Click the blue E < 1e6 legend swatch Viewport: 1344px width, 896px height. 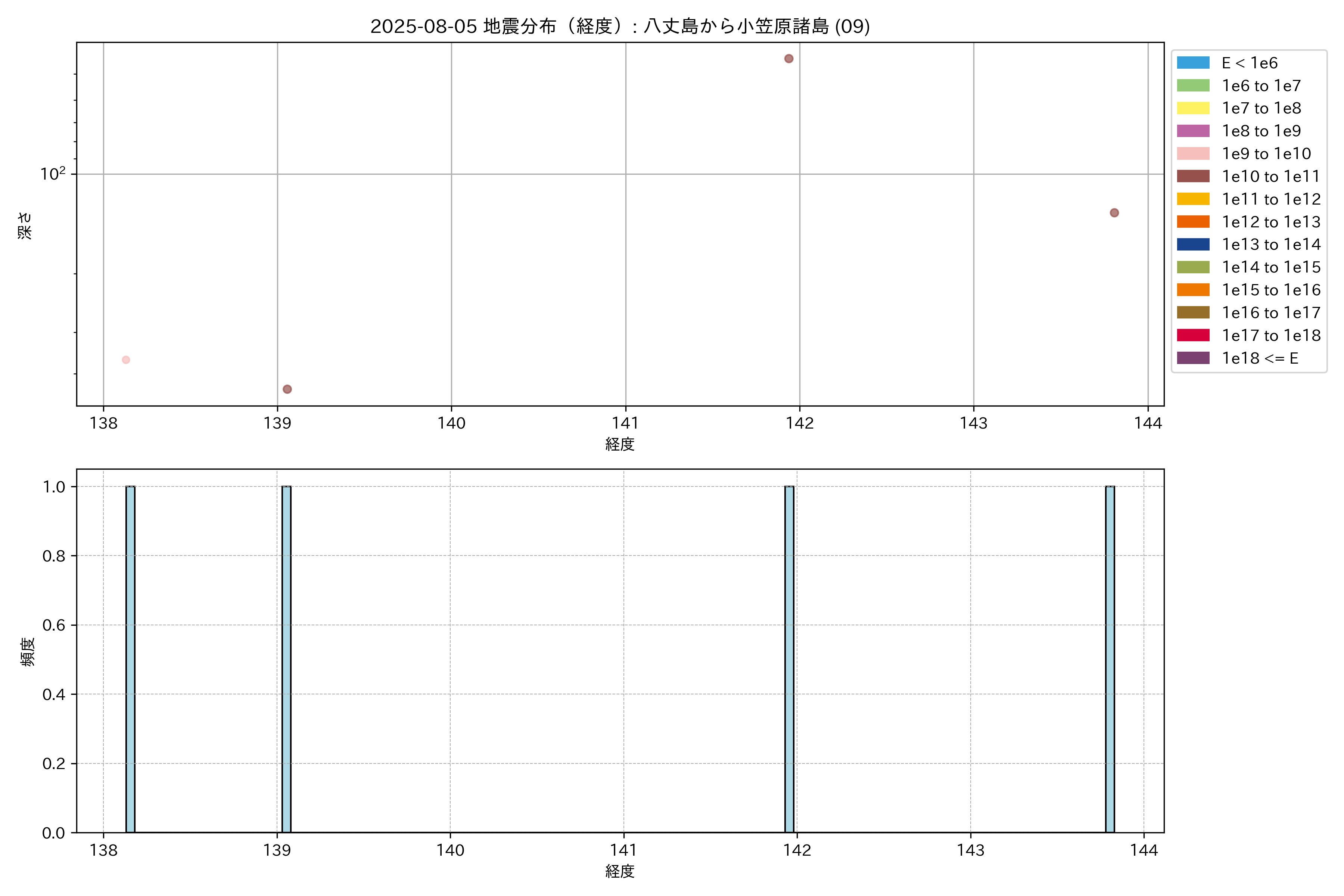[1192, 63]
